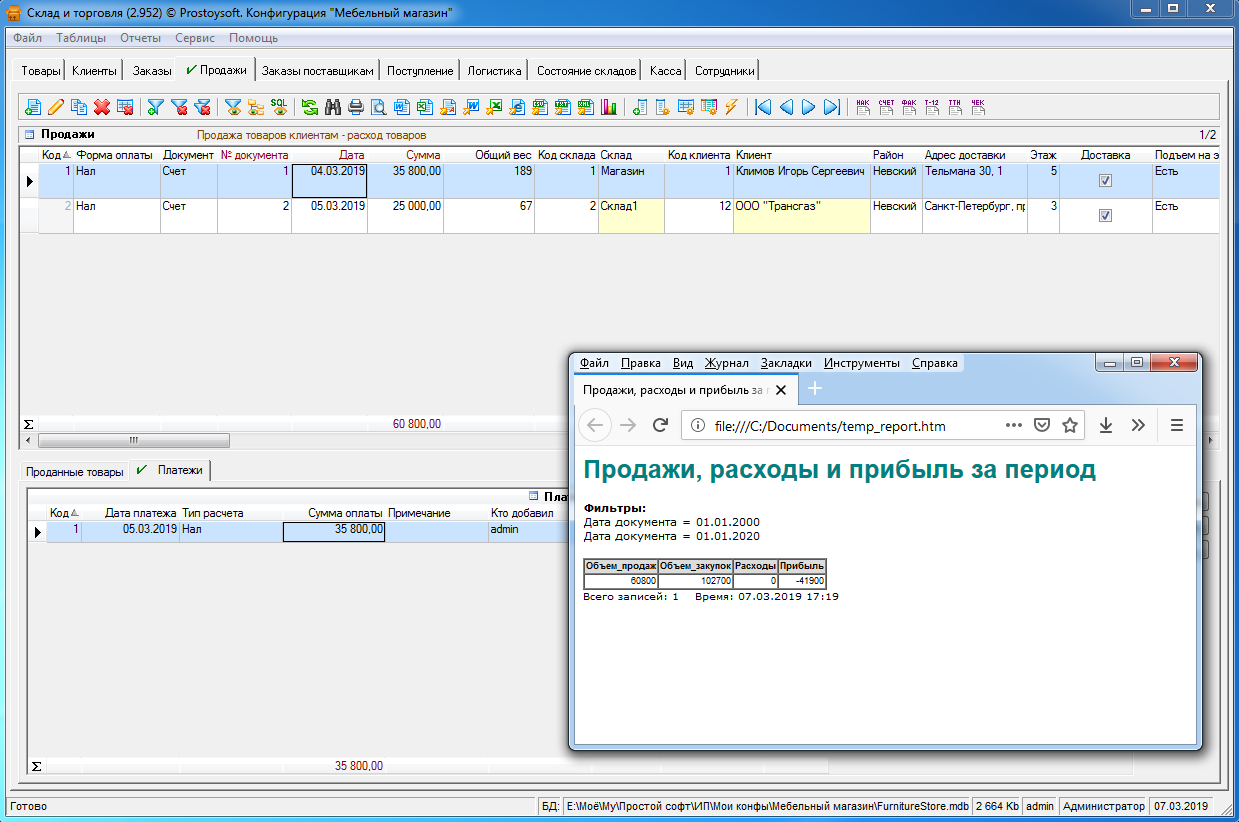1239x822 pixels.
Task: Open the Отчеты menu
Action: pyautogui.click(x=140, y=38)
